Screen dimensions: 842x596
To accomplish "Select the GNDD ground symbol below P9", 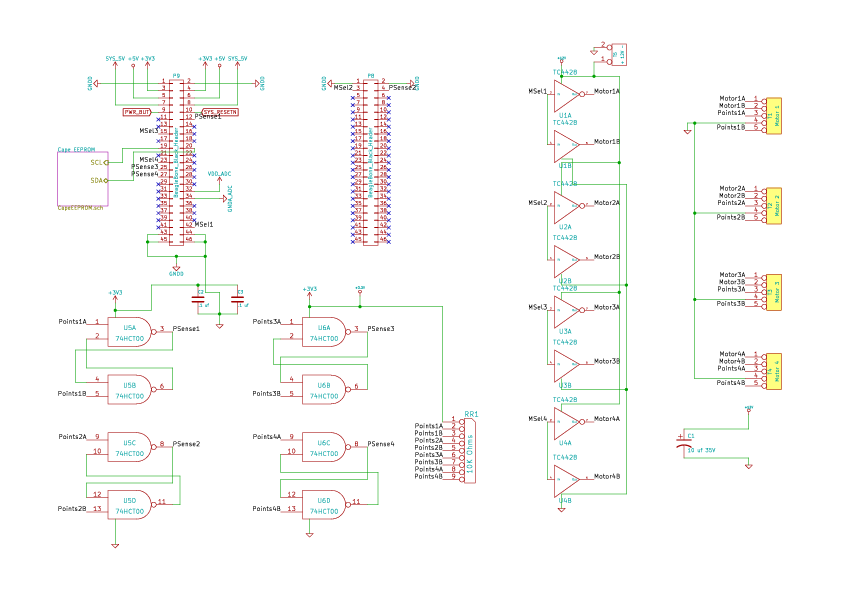I will (176, 270).
